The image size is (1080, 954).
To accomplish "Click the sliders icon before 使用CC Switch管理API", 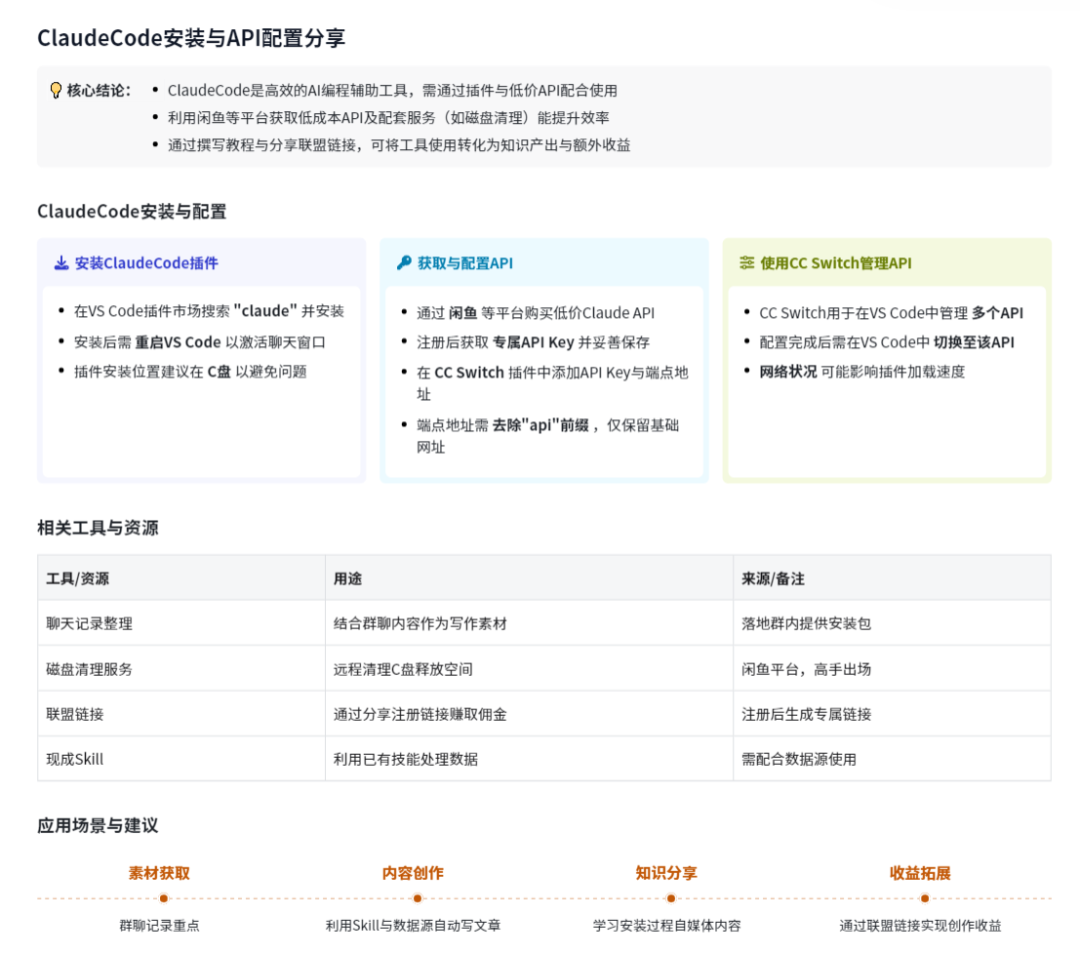I will click(x=747, y=262).
